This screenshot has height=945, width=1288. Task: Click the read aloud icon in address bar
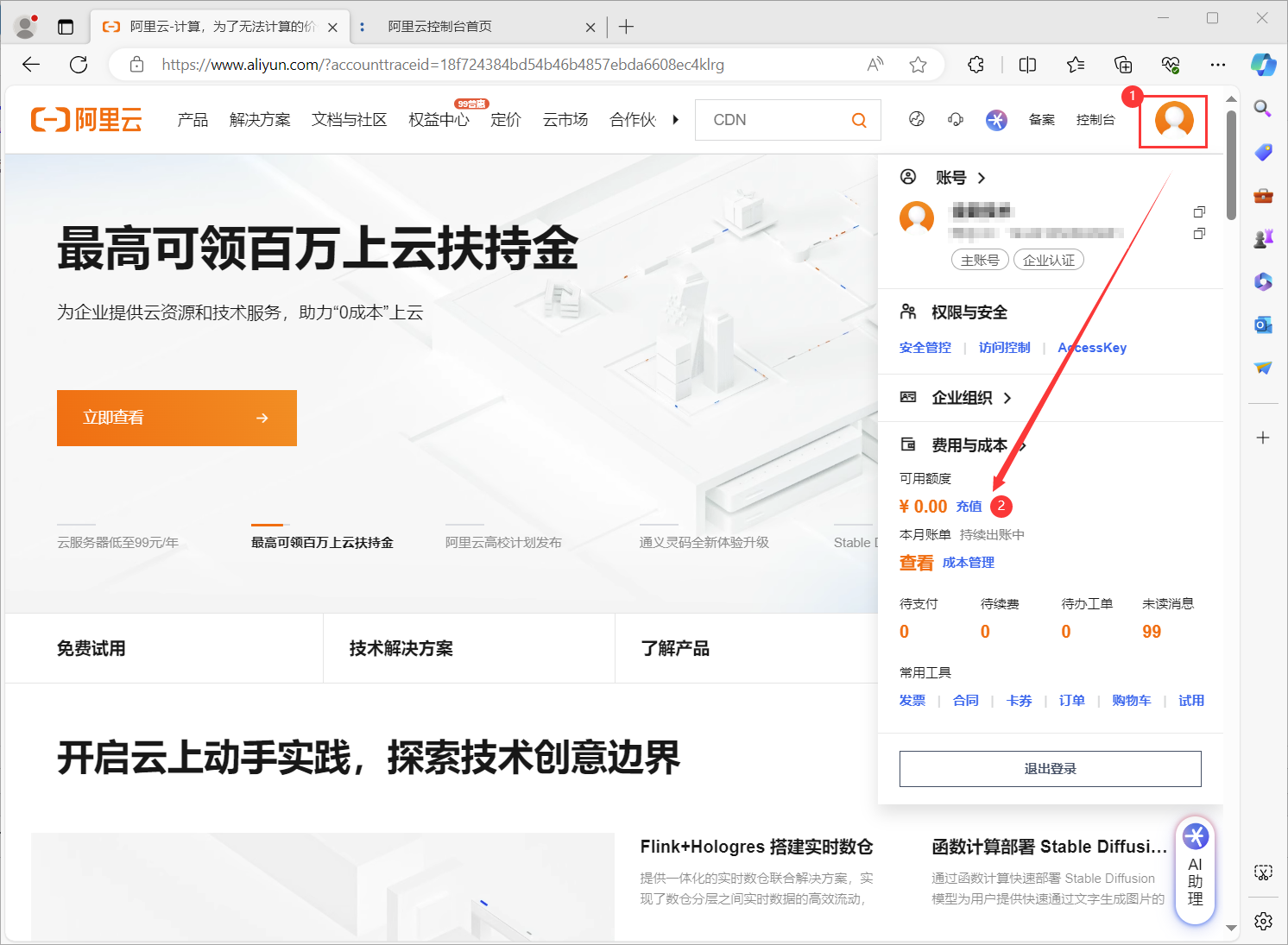tap(875, 65)
